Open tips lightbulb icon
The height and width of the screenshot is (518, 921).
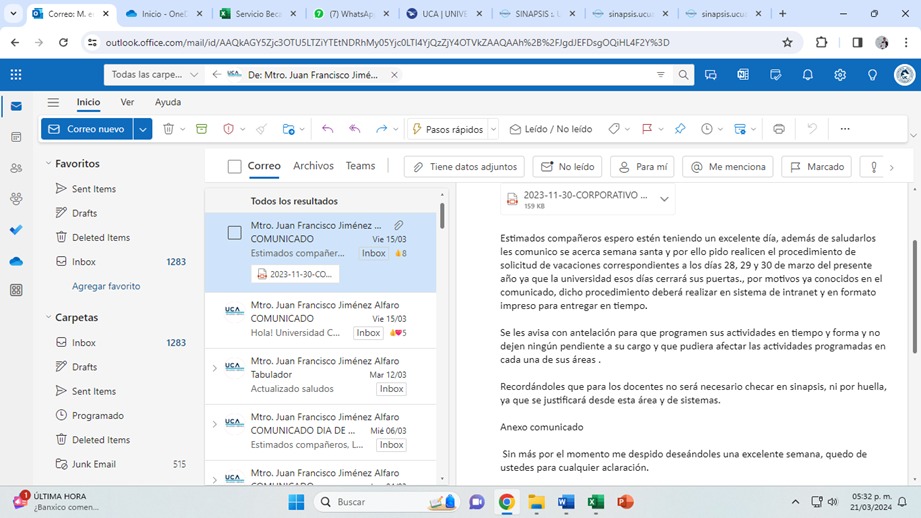[872, 75]
